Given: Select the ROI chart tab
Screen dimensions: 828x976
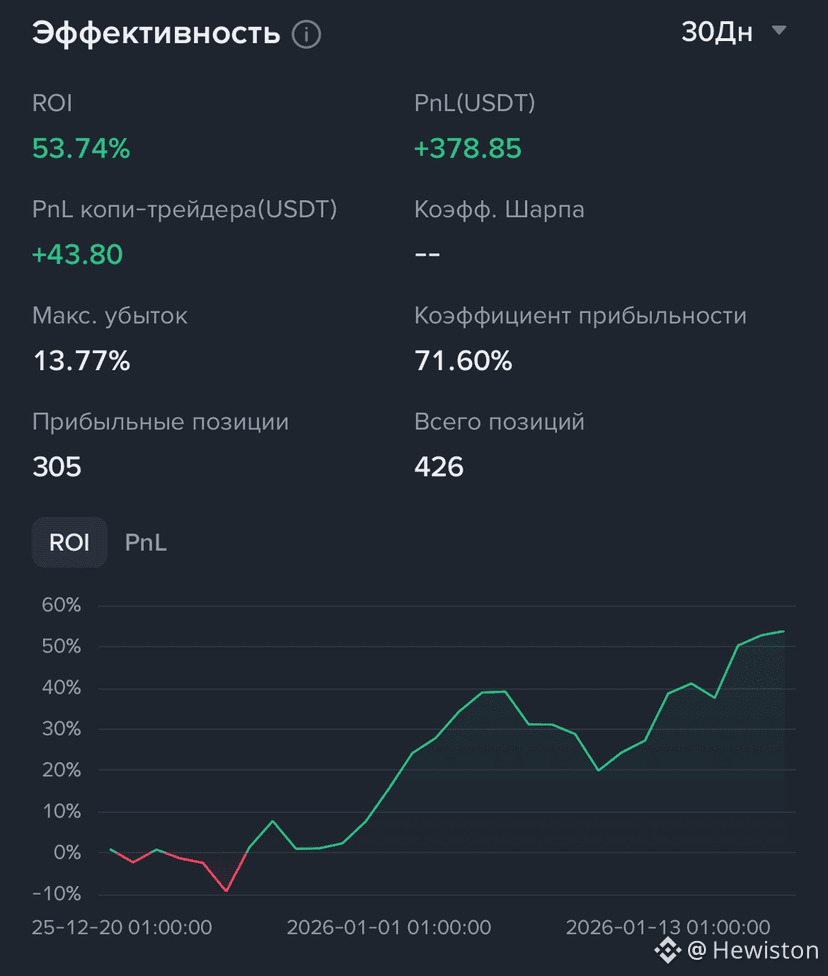Looking at the screenshot, I should [x=70, y=542].
